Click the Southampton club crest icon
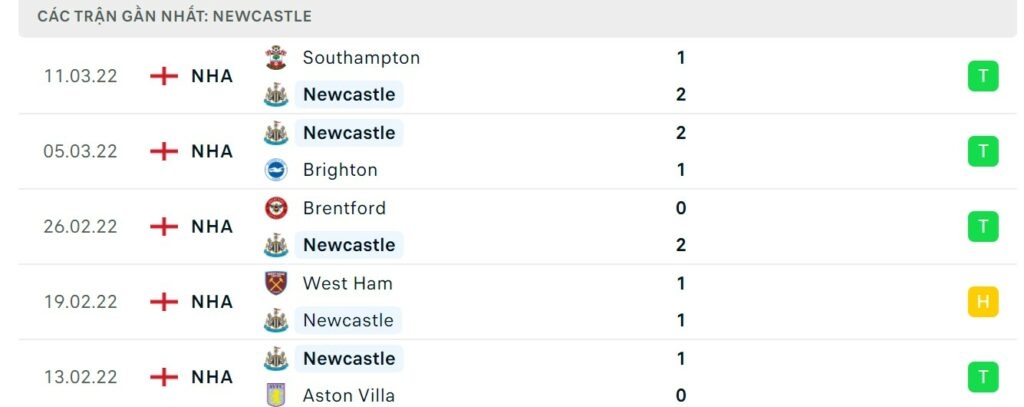 click(275, 58)
